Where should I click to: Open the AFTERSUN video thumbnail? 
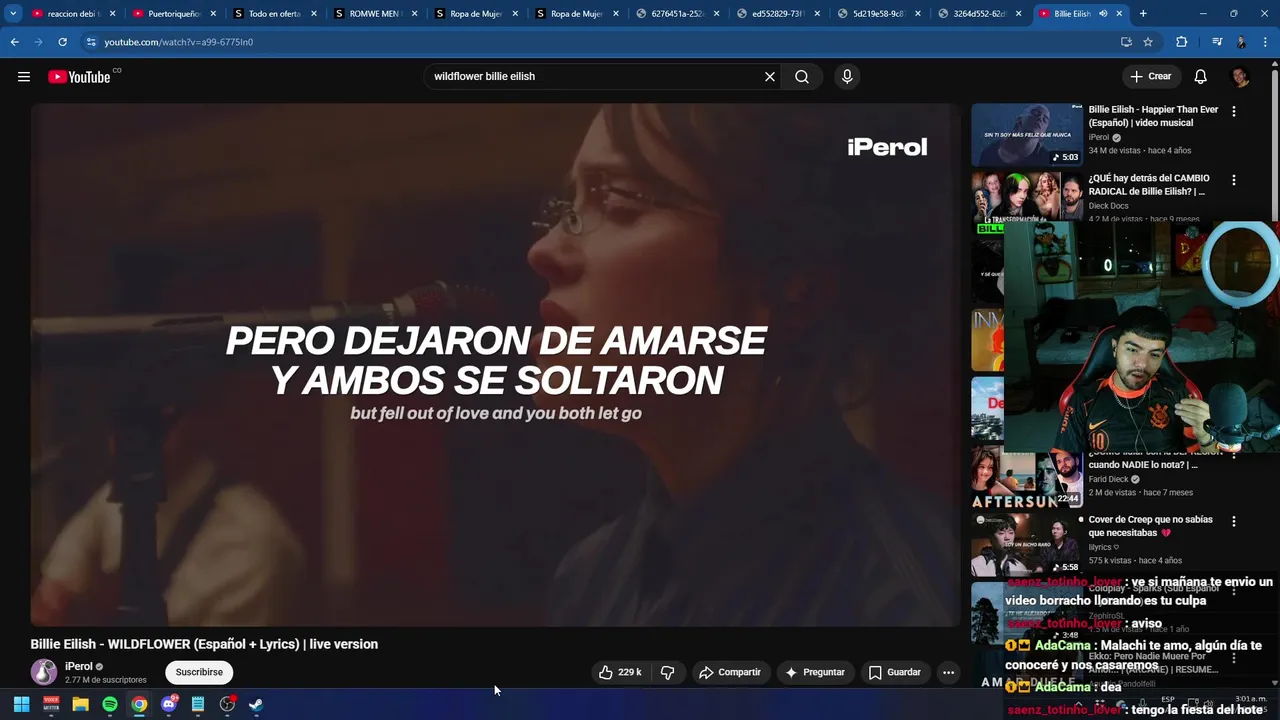pyautogui.click(x=1027, y=479)
